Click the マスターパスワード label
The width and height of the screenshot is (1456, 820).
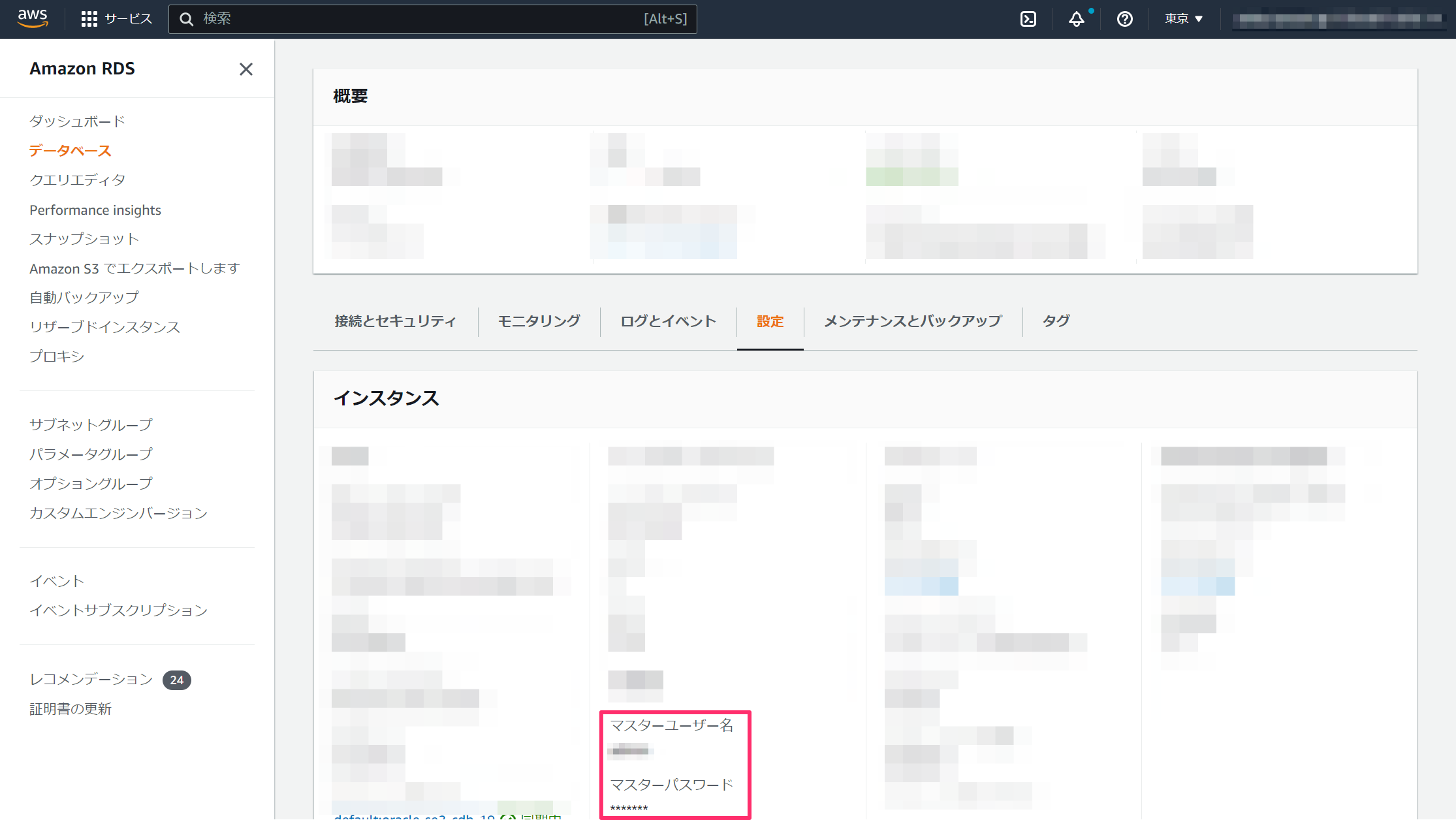pyautogui.click(x=672, y=785)
